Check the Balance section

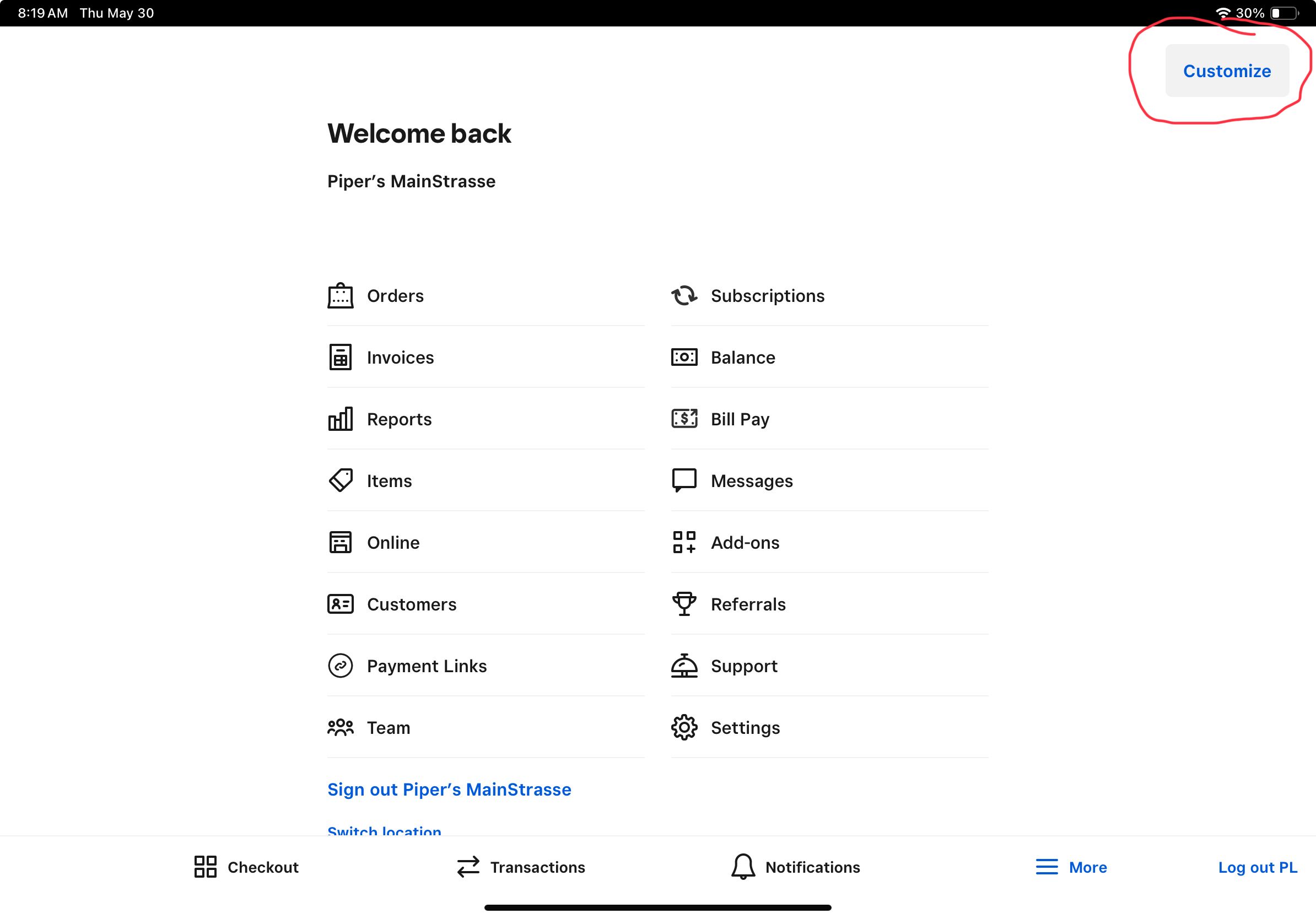(x=743, y=357)
